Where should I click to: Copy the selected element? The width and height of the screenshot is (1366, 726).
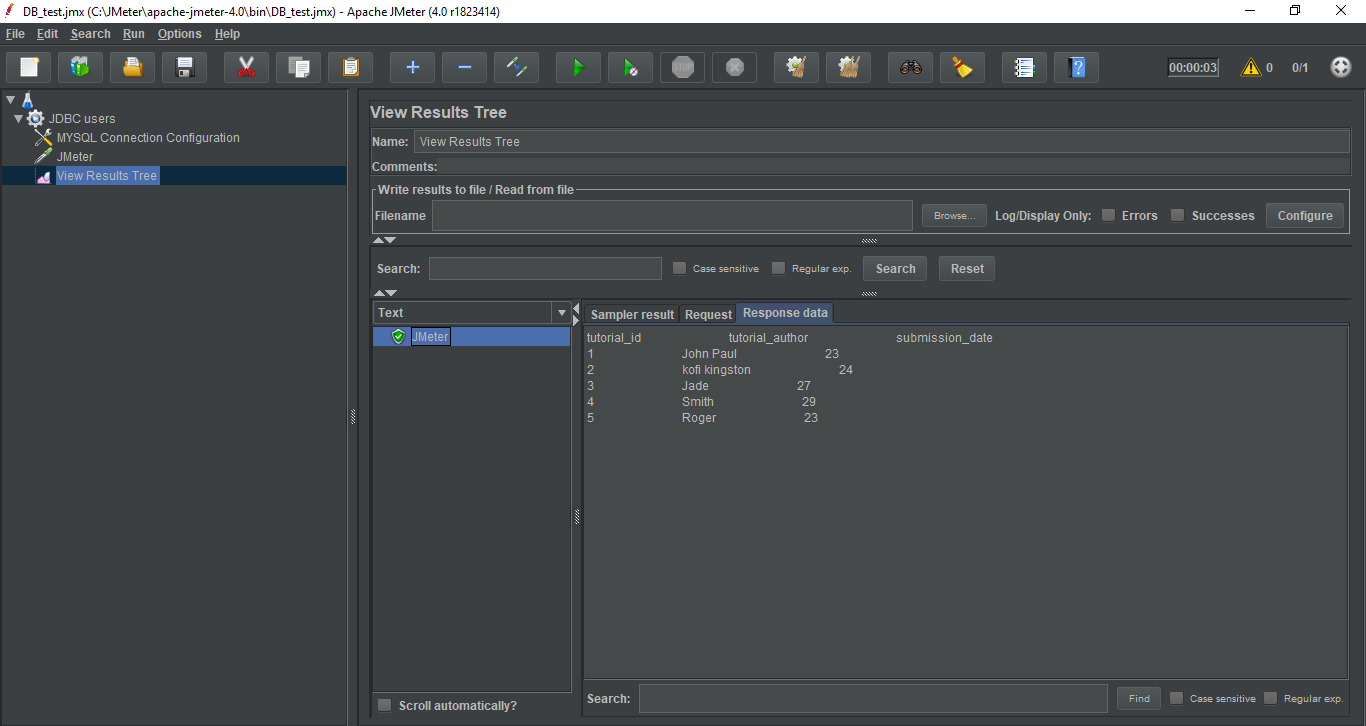(x=299, y=68)
